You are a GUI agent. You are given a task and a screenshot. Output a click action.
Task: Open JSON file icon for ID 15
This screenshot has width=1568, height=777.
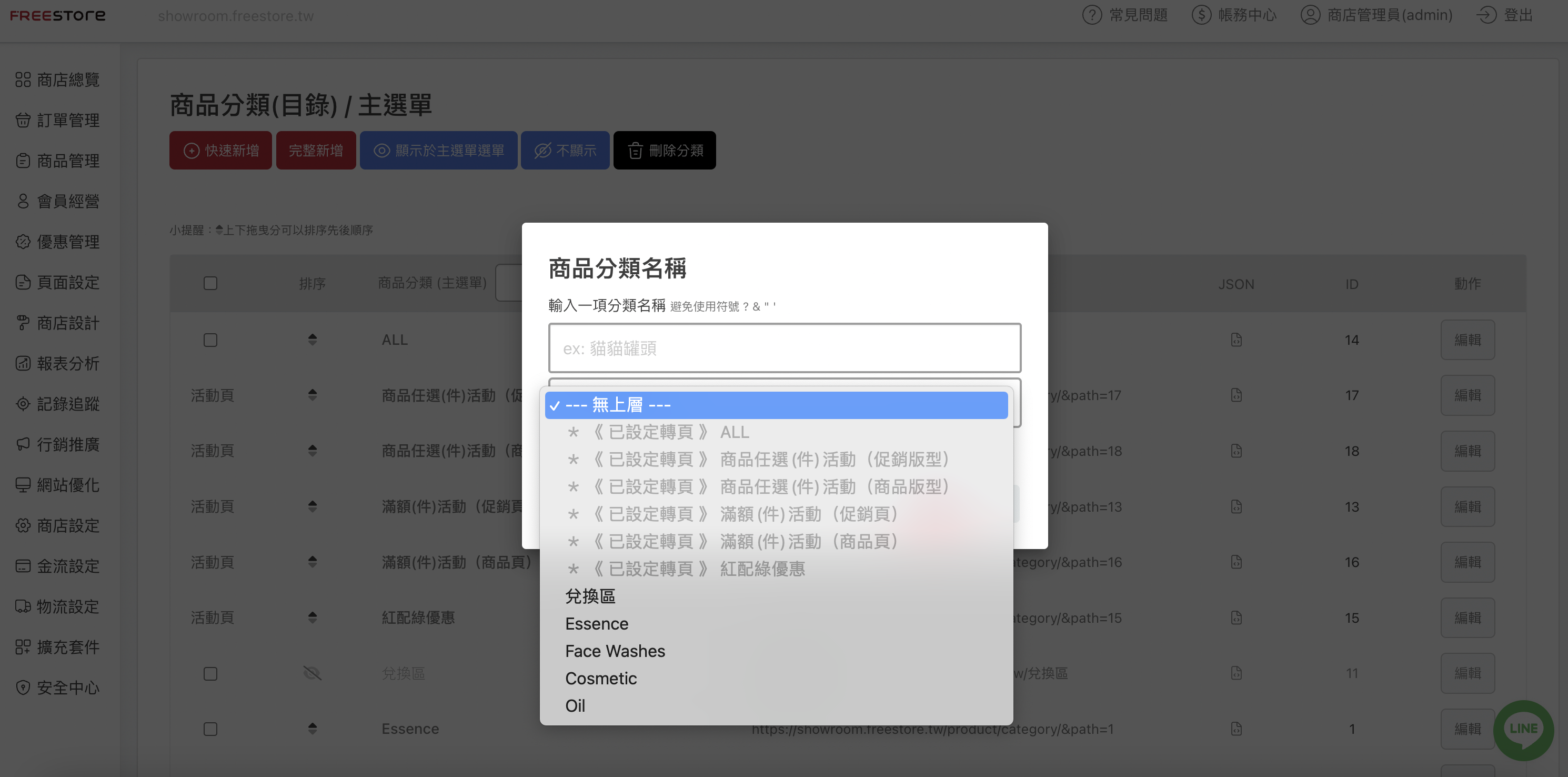1237,617
